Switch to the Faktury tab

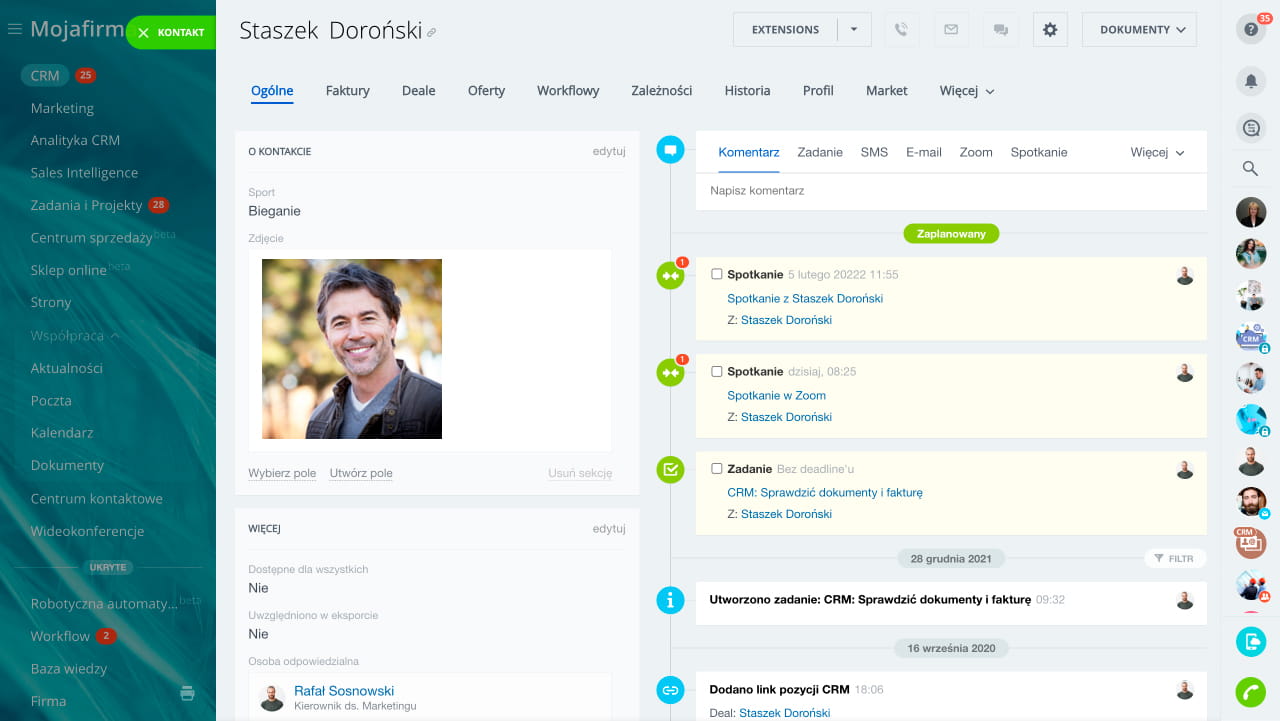(x=347, y=91)
